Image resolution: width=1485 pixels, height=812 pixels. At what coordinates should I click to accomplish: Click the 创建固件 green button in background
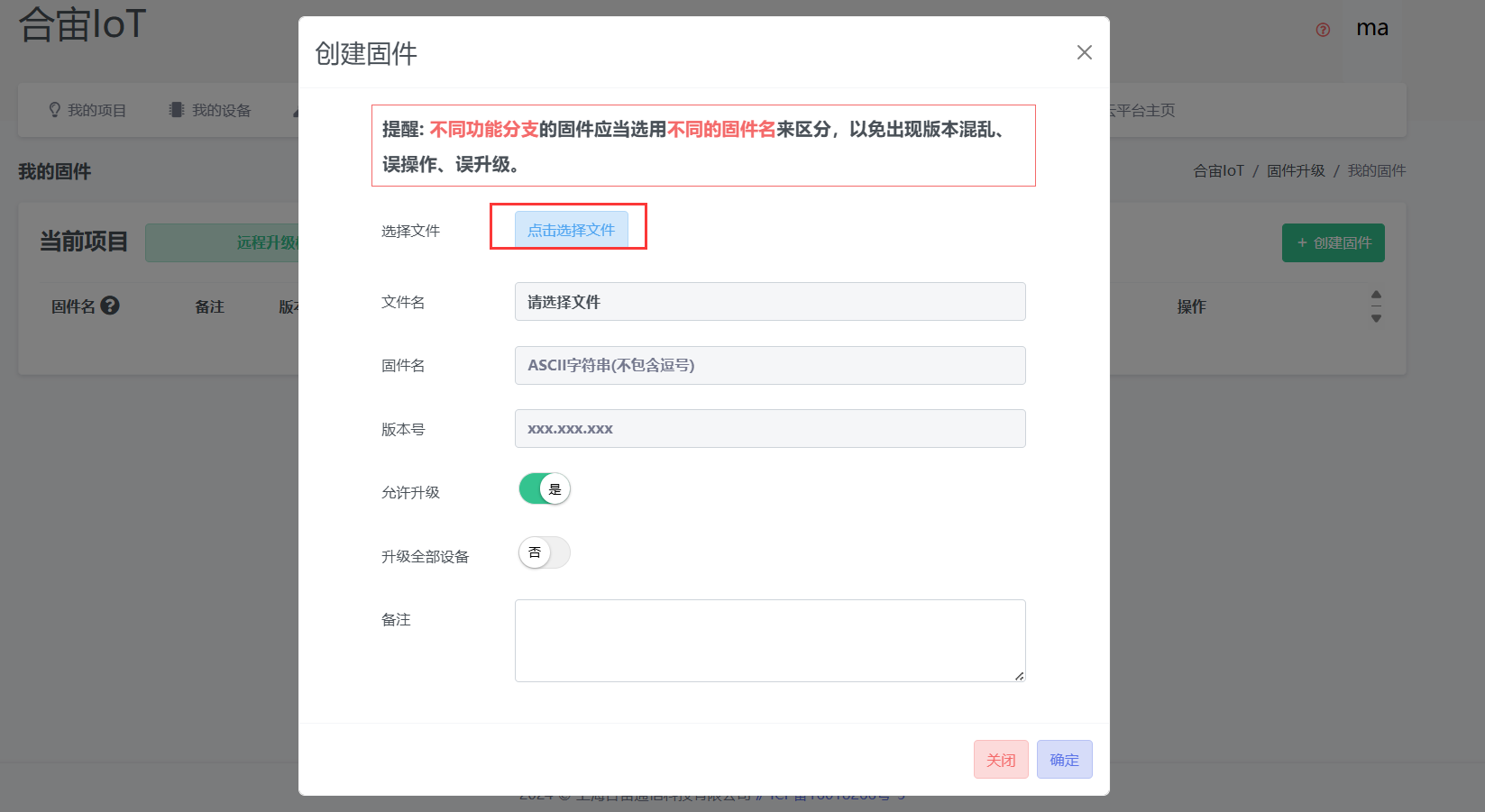coord(1334,242)
